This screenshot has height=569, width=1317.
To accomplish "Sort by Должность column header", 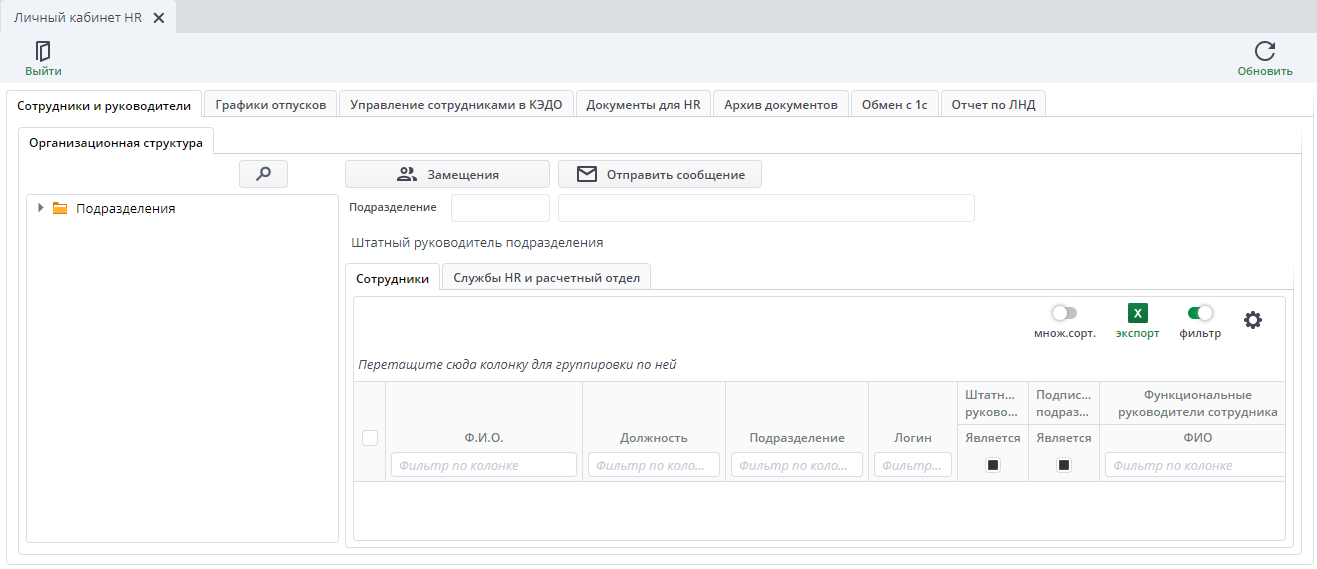I will coord(654,438).
